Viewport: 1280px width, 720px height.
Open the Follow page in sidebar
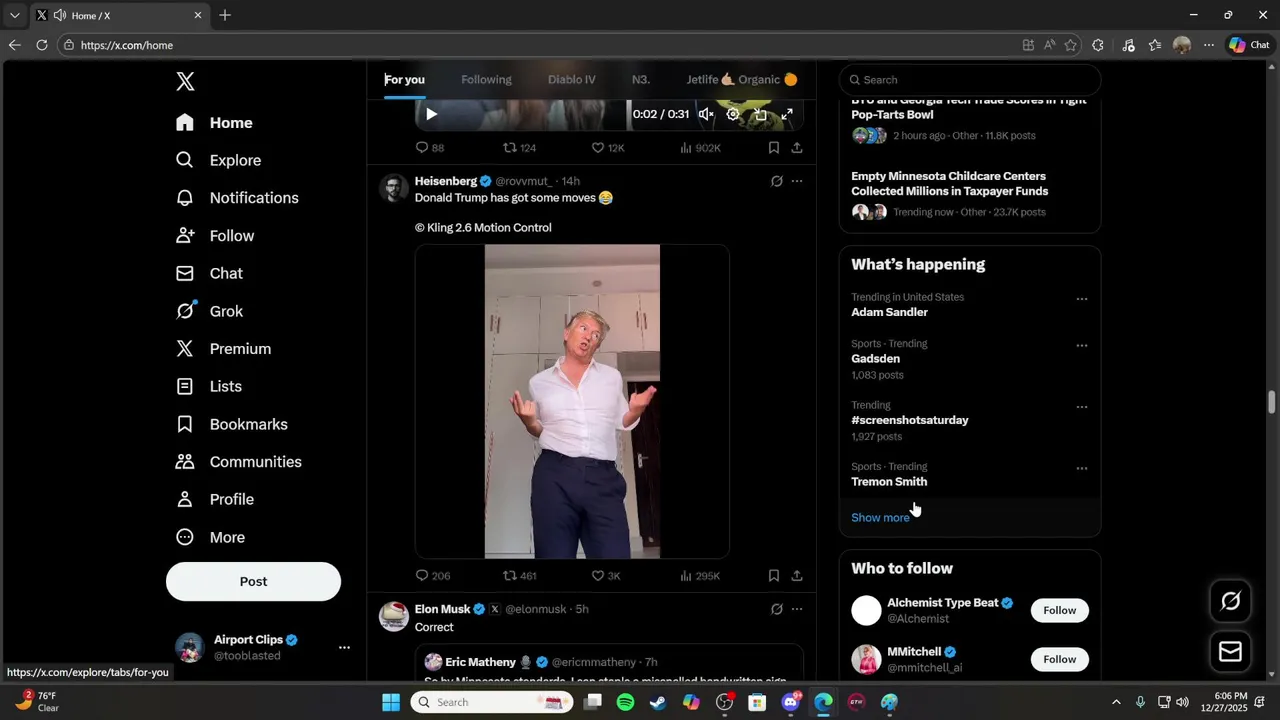[x=215, y=236]
